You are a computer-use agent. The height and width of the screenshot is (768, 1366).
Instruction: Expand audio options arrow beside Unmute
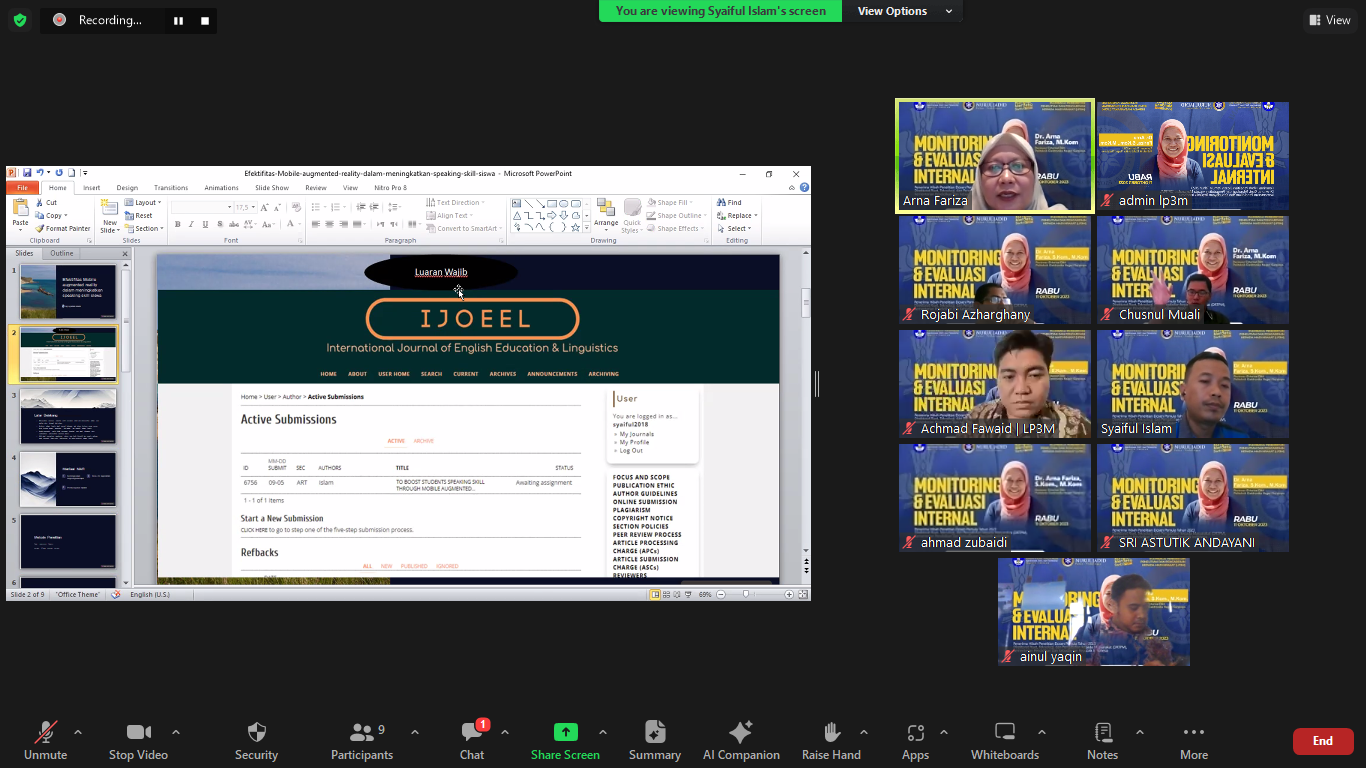[78, 732]
